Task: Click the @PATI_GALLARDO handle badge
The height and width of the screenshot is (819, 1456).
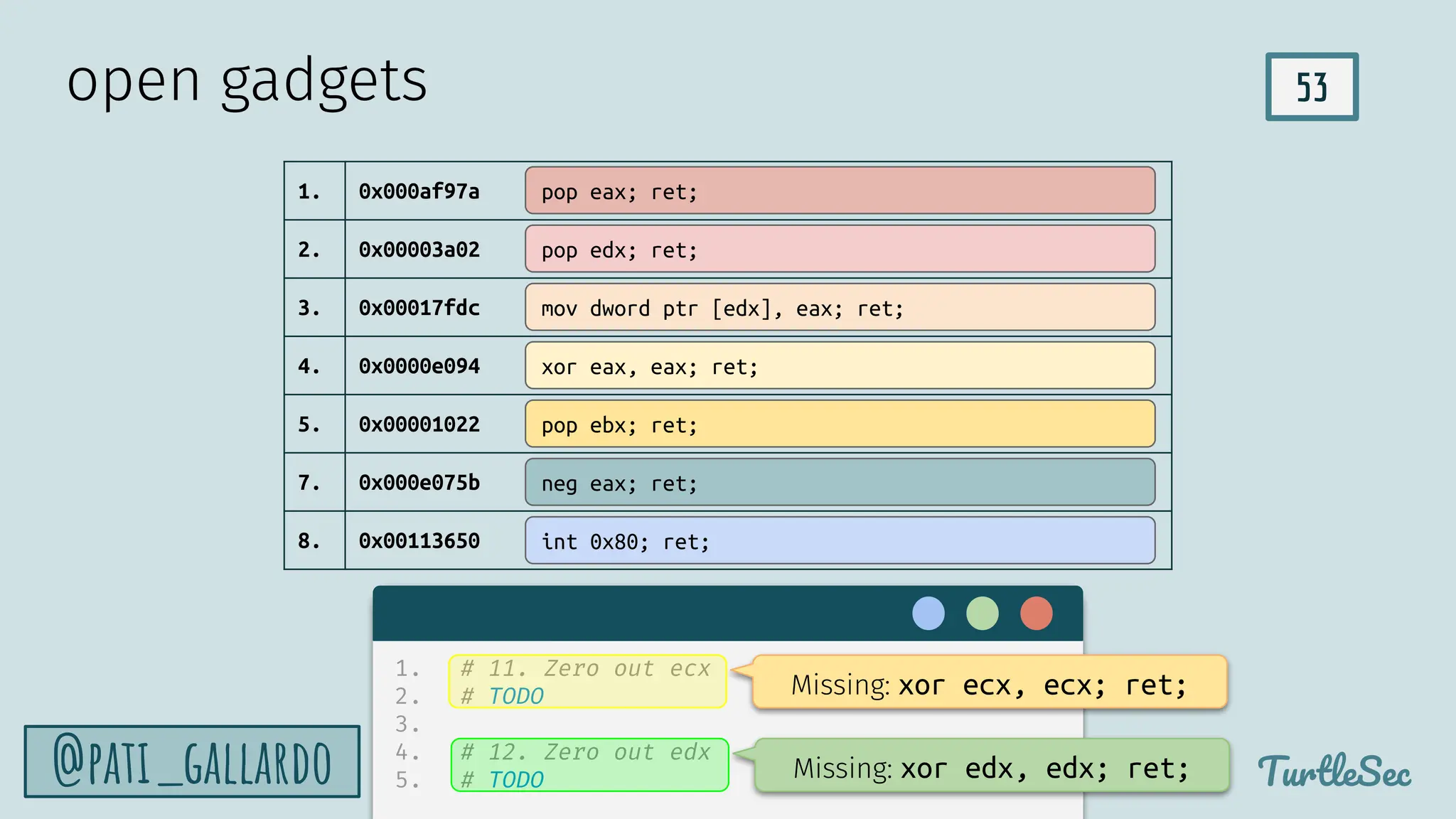Action: point(192,761)
